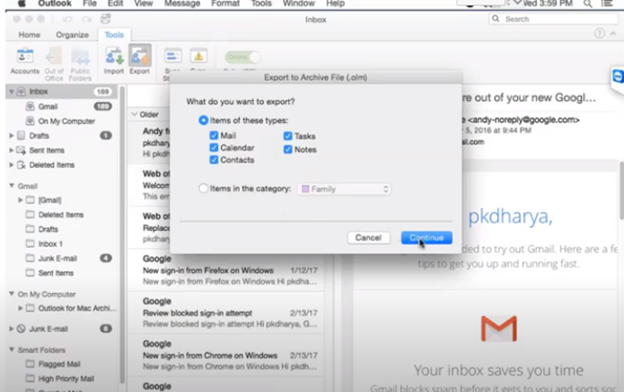Expand the Drafts folder triangle
624x392 pixels.
(x=12, y=136)
